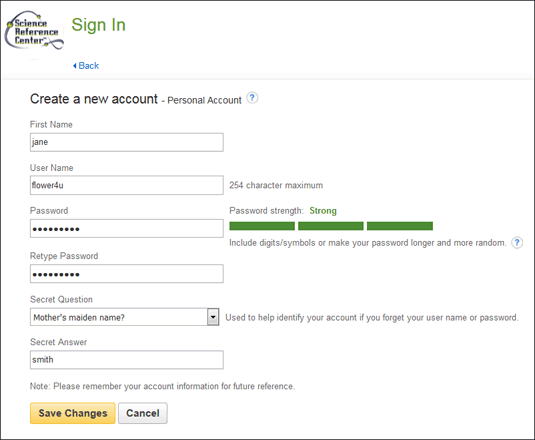Click the Create a new account heading
Image resolution: width=535 pixels, height=440 pixels.
pos(94,99)
